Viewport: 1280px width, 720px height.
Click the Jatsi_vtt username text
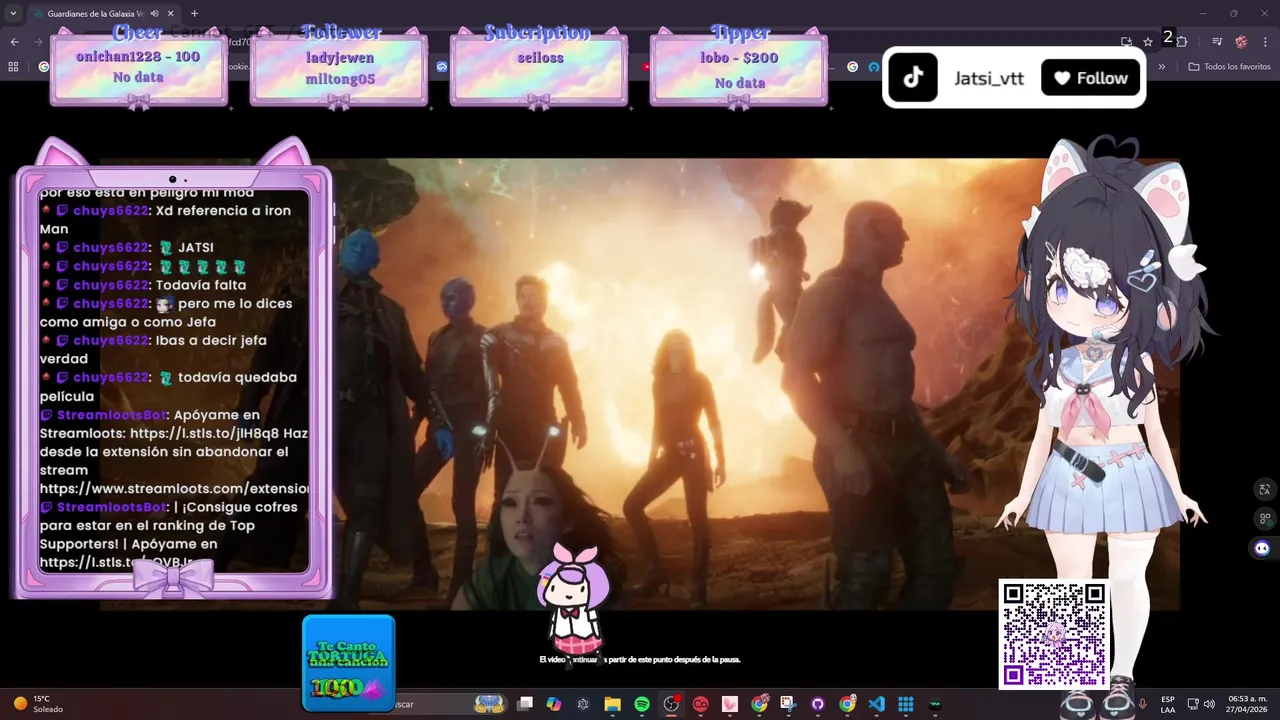coord(989,78)
